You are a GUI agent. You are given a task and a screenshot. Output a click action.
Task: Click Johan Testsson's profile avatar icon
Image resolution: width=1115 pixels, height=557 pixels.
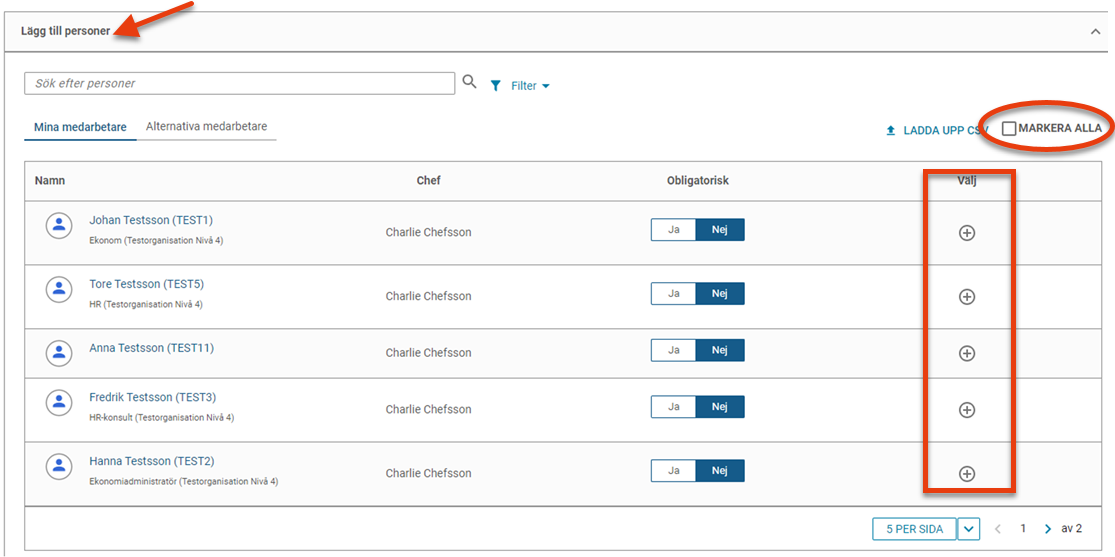click(60, 225)
